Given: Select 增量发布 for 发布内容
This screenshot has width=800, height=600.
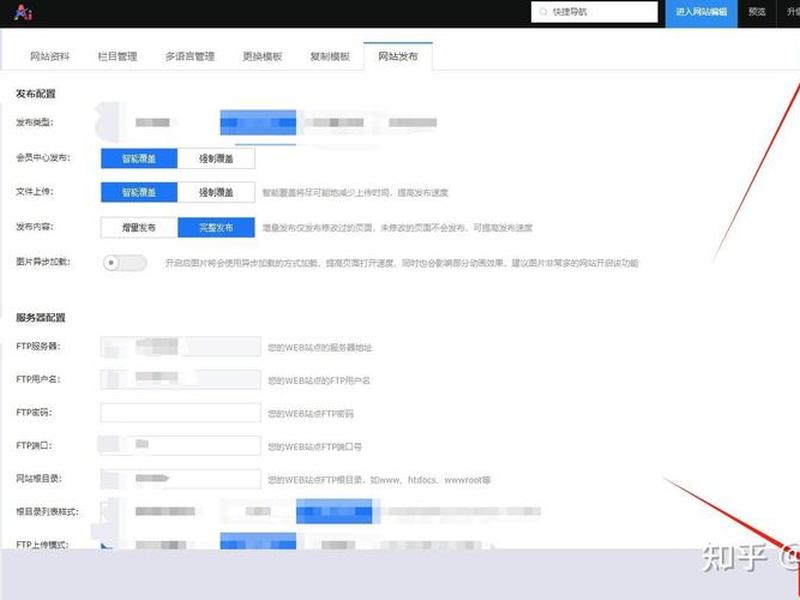Looking at the screenshot, I should pos(139,228).
